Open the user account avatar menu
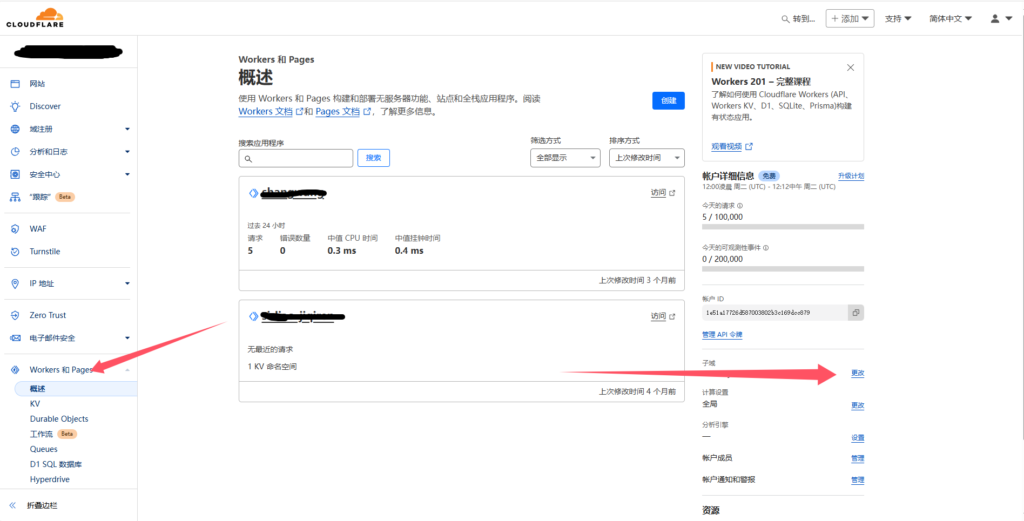Image resolution: width=1024 pixels, height=521 pixels. tap(1000, 19)
